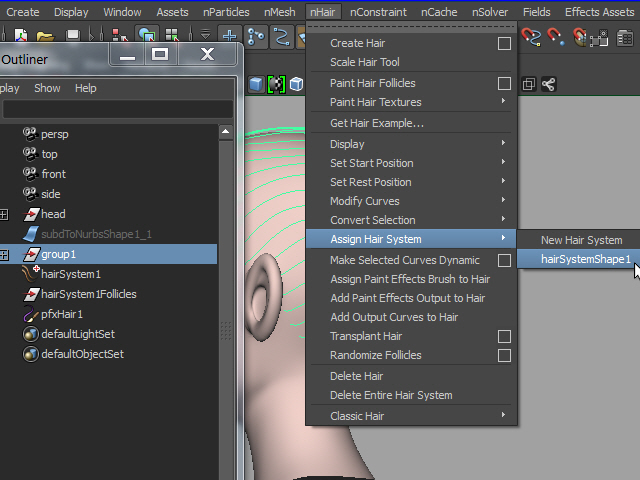Click the Outliner scrollbar up arrow
Screen dimensions: 640x480
coord(226,132)
